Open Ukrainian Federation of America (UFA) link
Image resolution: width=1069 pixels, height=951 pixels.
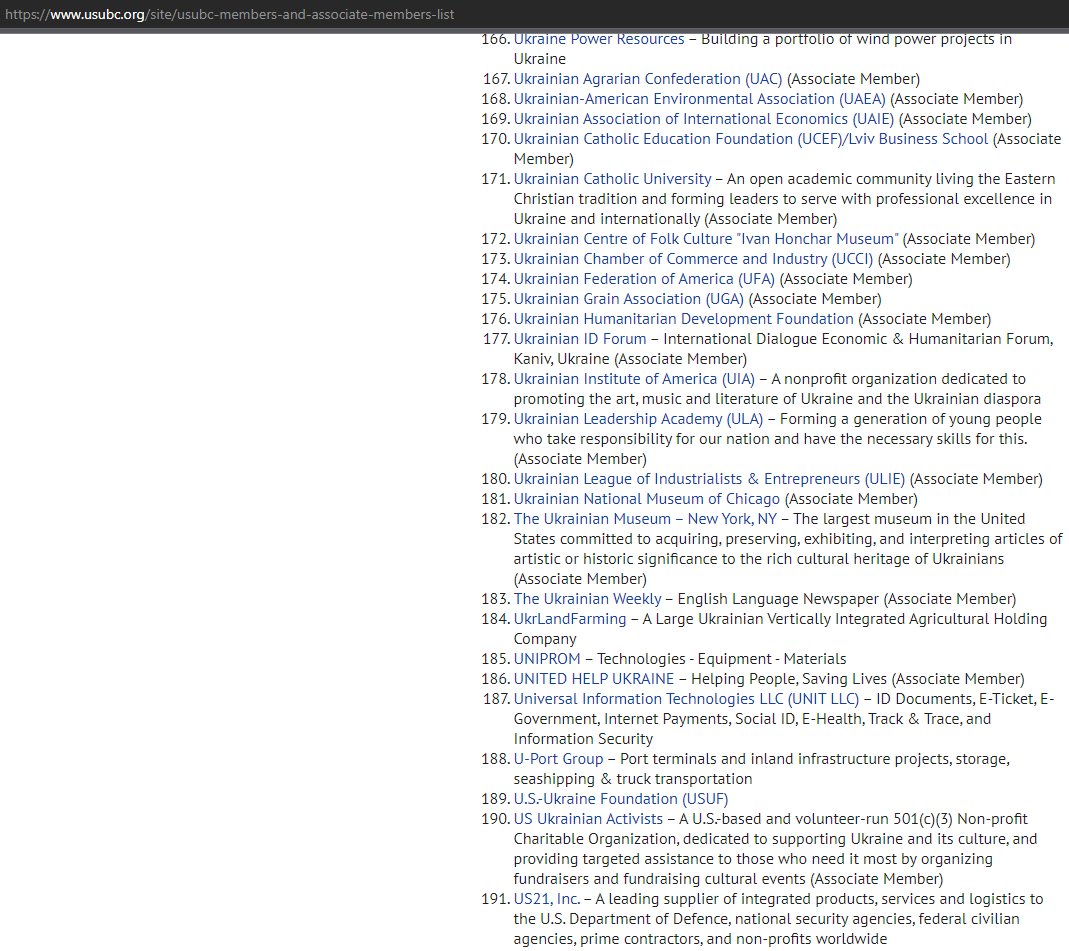644,279
